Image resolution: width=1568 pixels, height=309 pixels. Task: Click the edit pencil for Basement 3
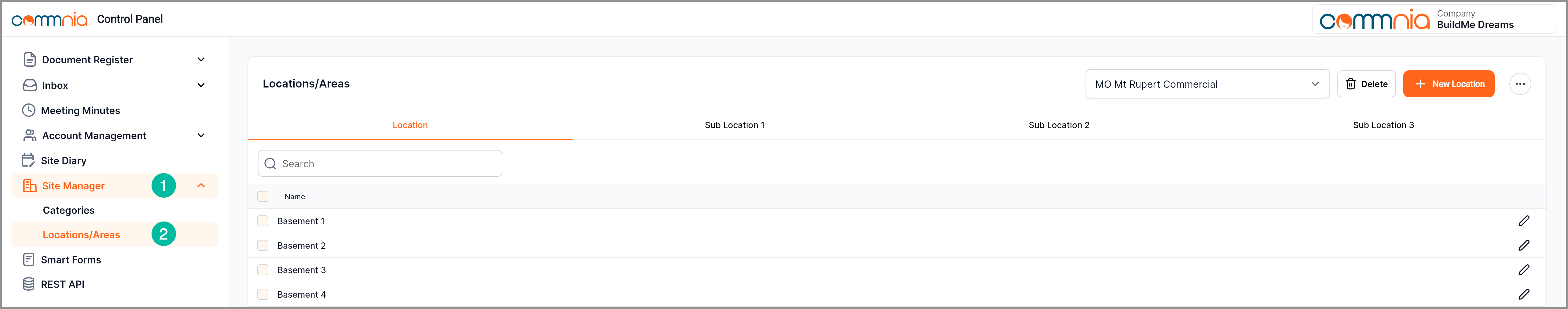coord(1524,270)
